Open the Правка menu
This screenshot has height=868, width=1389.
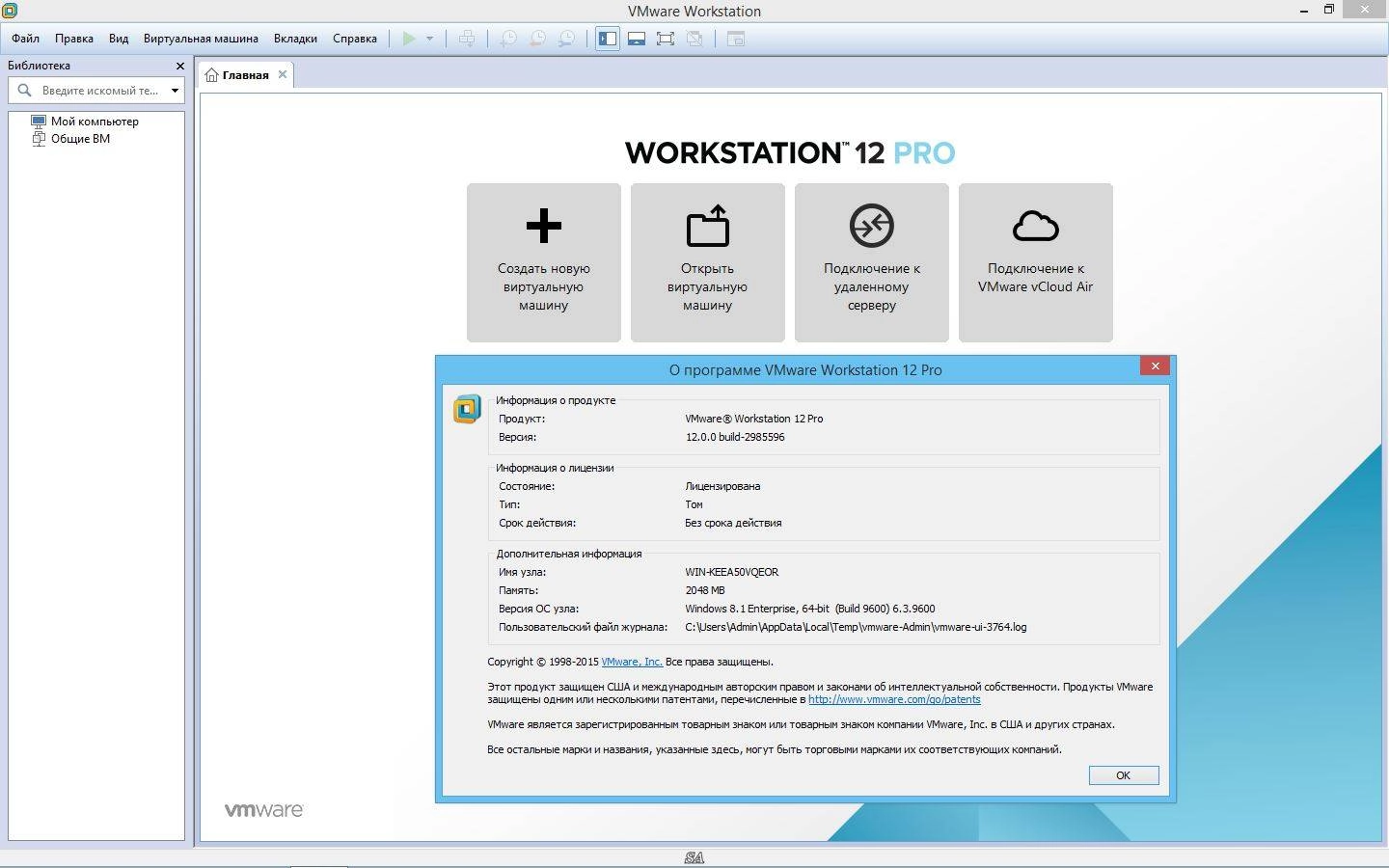coord(74,39)
